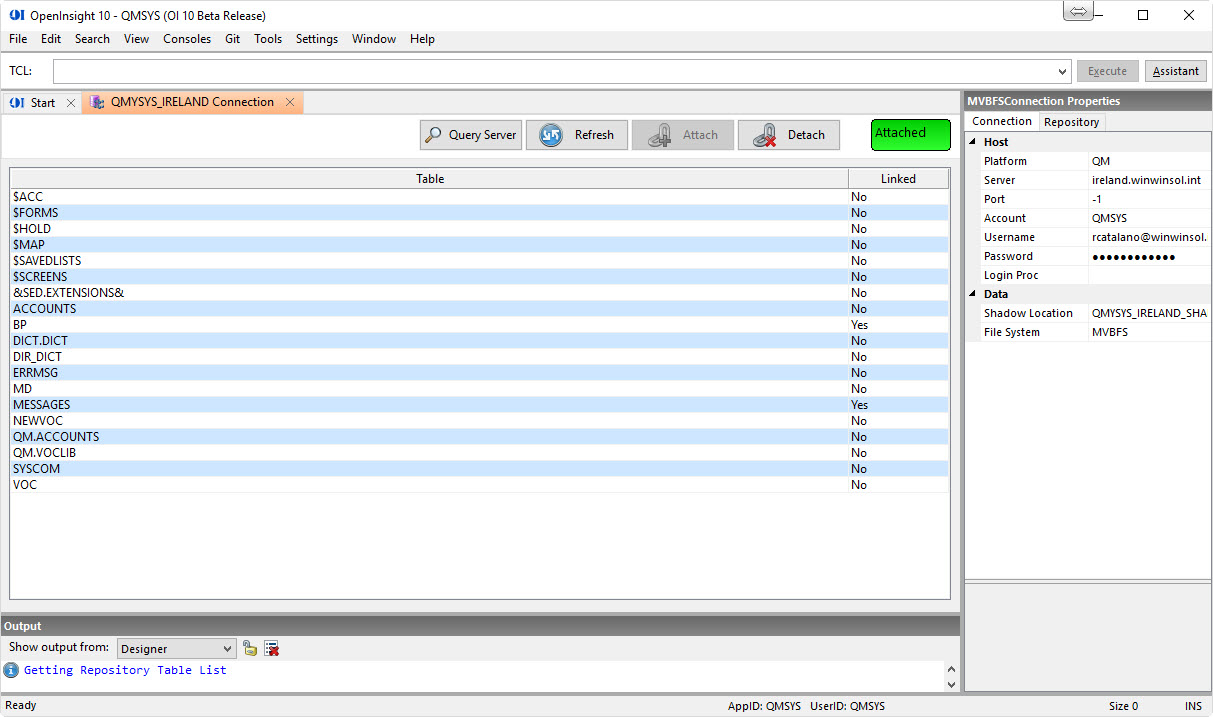Click the Detach button
Screen dimensions: 1213x717
point(789,135)
